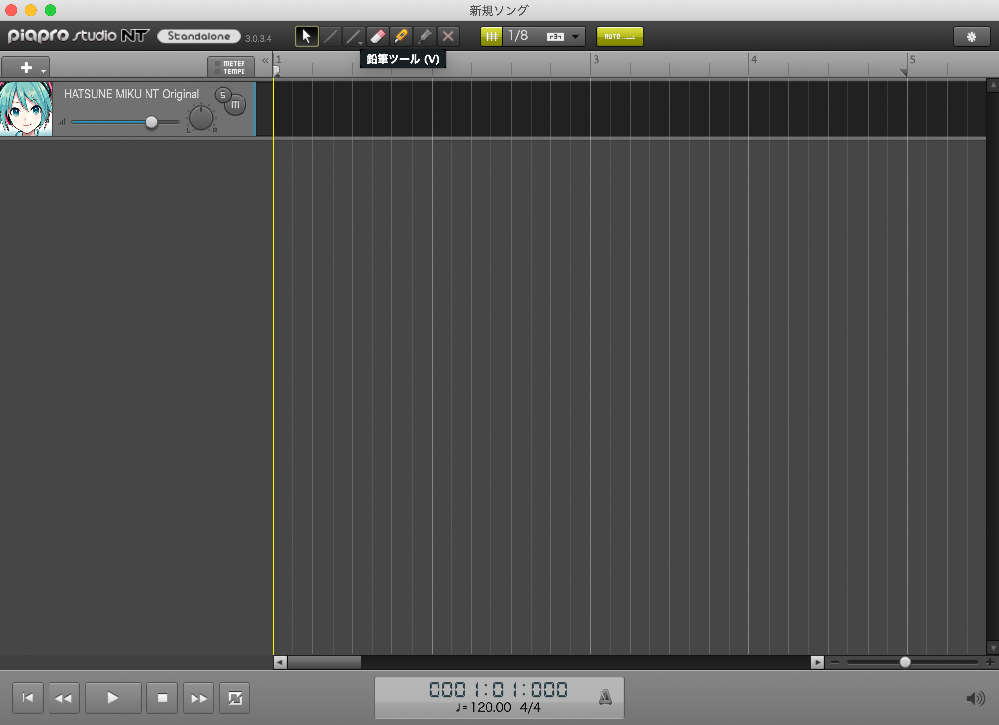Click the vertical scroll down arrow

(x=993, y=648)
